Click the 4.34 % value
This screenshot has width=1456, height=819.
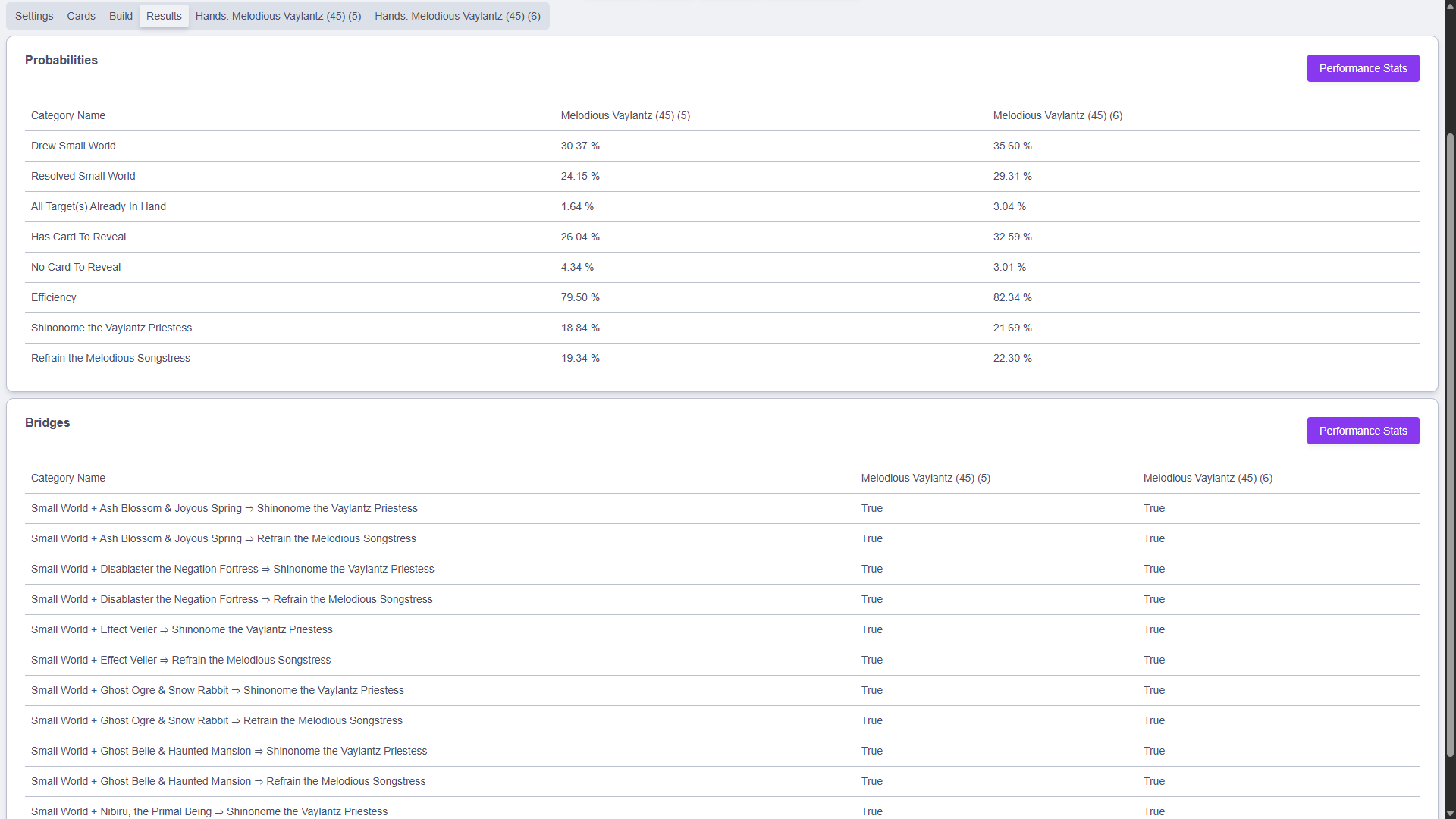[x=577, y=267]
